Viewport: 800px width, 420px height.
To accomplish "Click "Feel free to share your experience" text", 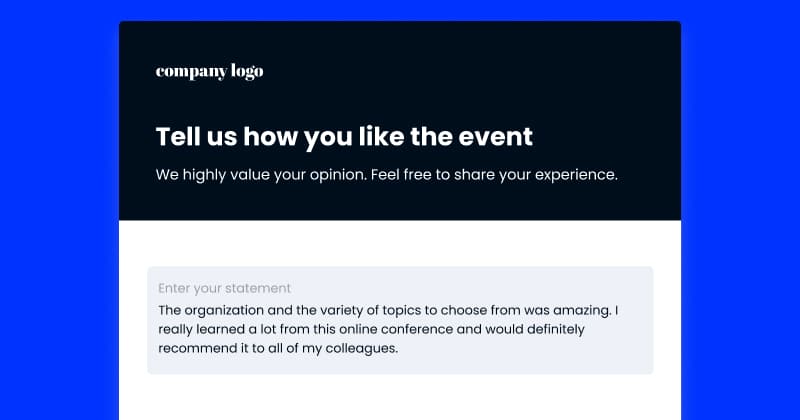I will point(494,175).
